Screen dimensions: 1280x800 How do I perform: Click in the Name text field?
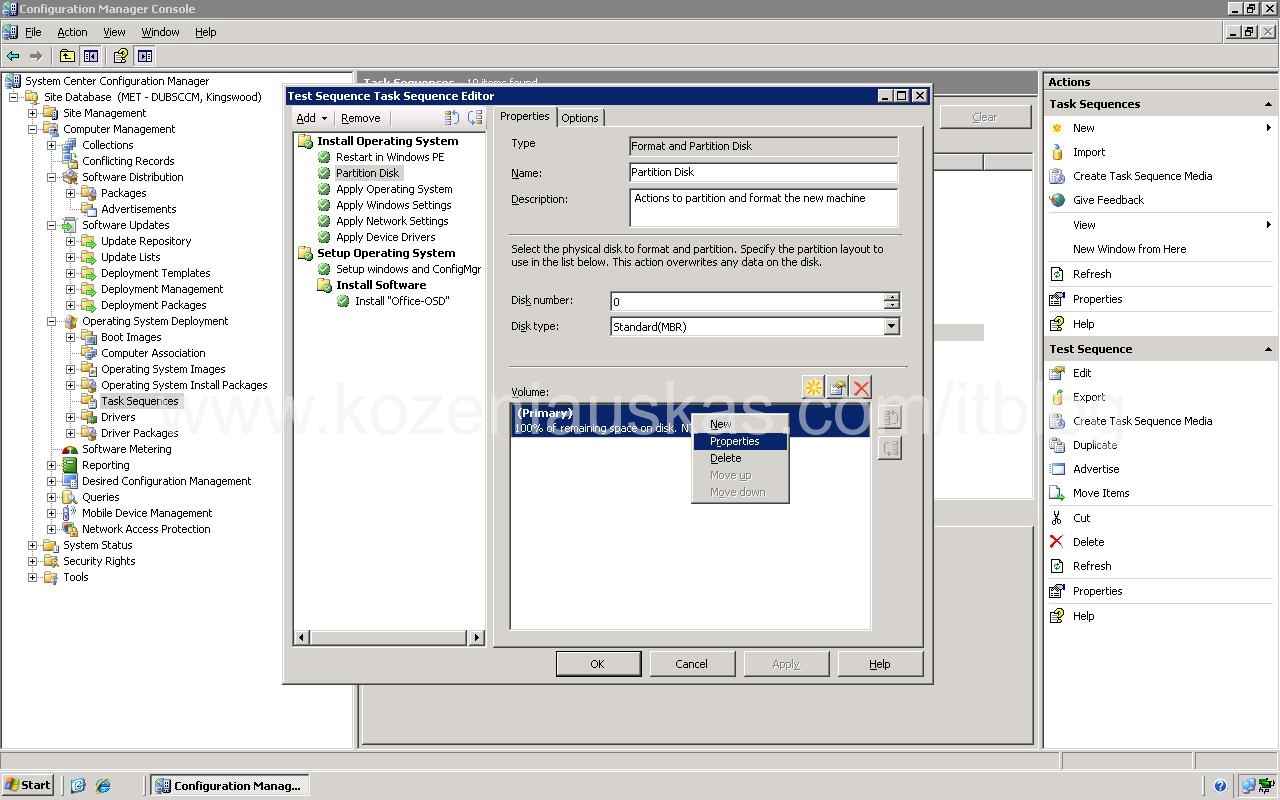pos(763,172)
